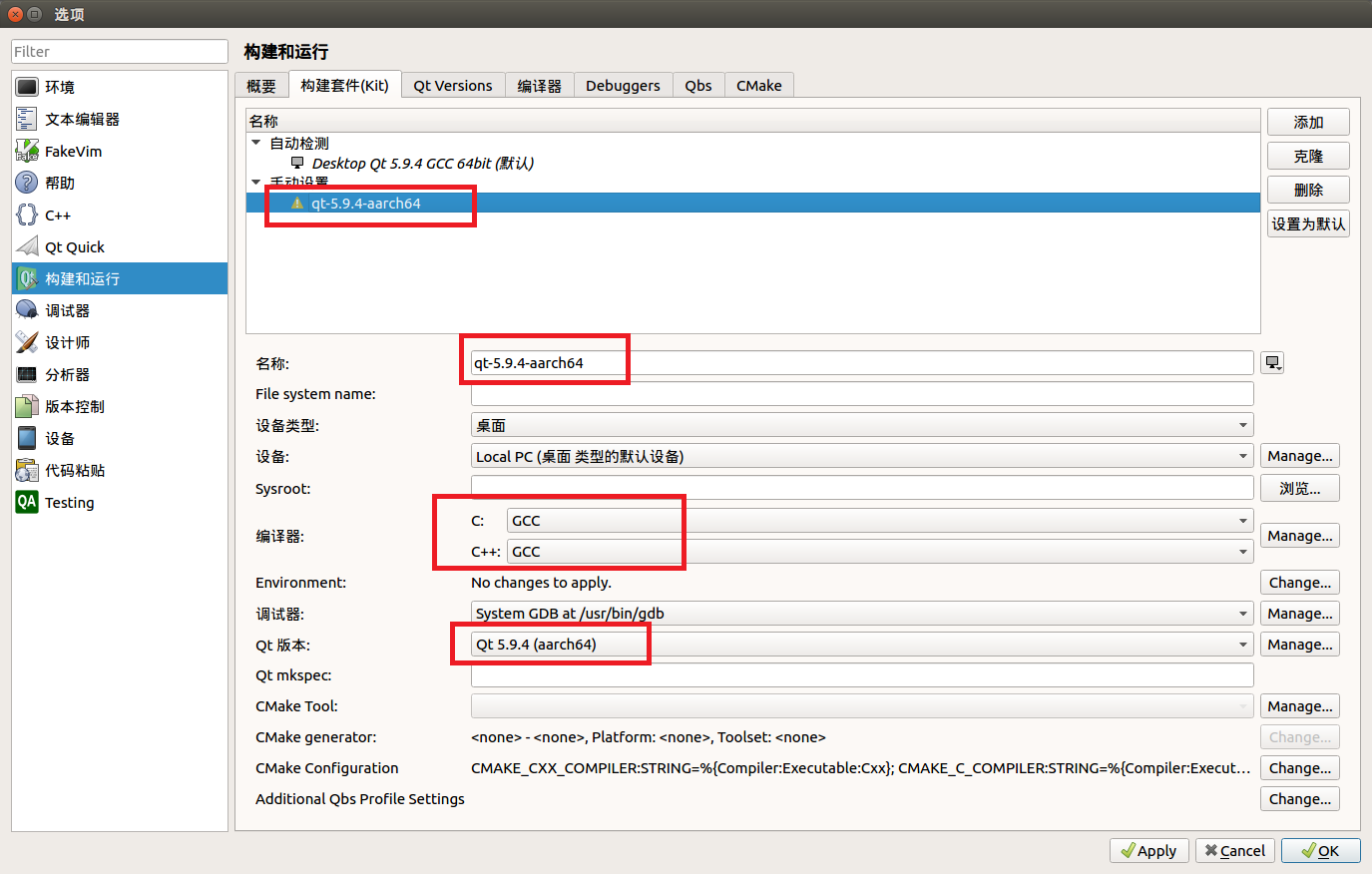This screenshot has width=1372, height=874.
Task: Click the 删除 button
Action: pos(1308,190)
